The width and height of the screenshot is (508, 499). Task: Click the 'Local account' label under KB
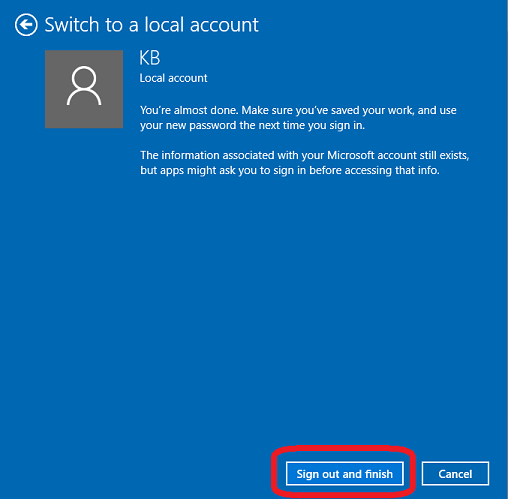[173, 78]
